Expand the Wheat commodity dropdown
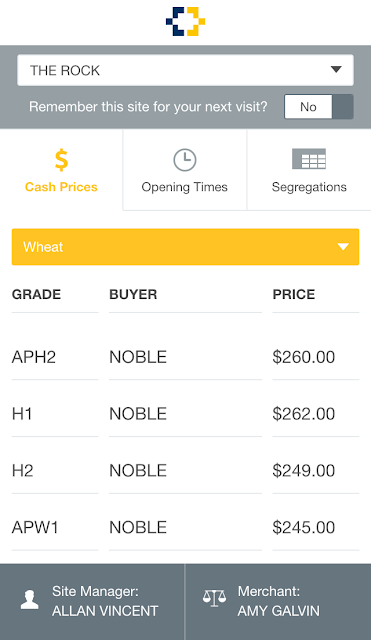 (x=185, y=247)
